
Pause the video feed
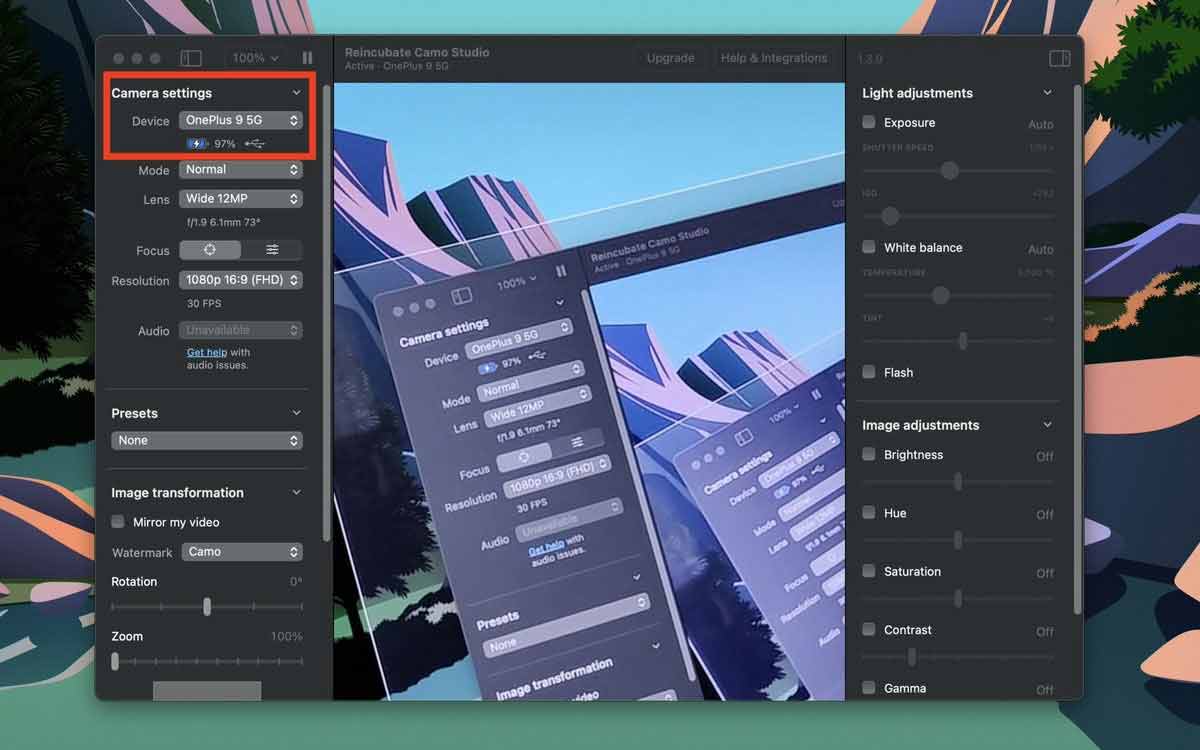click(307, 59)
